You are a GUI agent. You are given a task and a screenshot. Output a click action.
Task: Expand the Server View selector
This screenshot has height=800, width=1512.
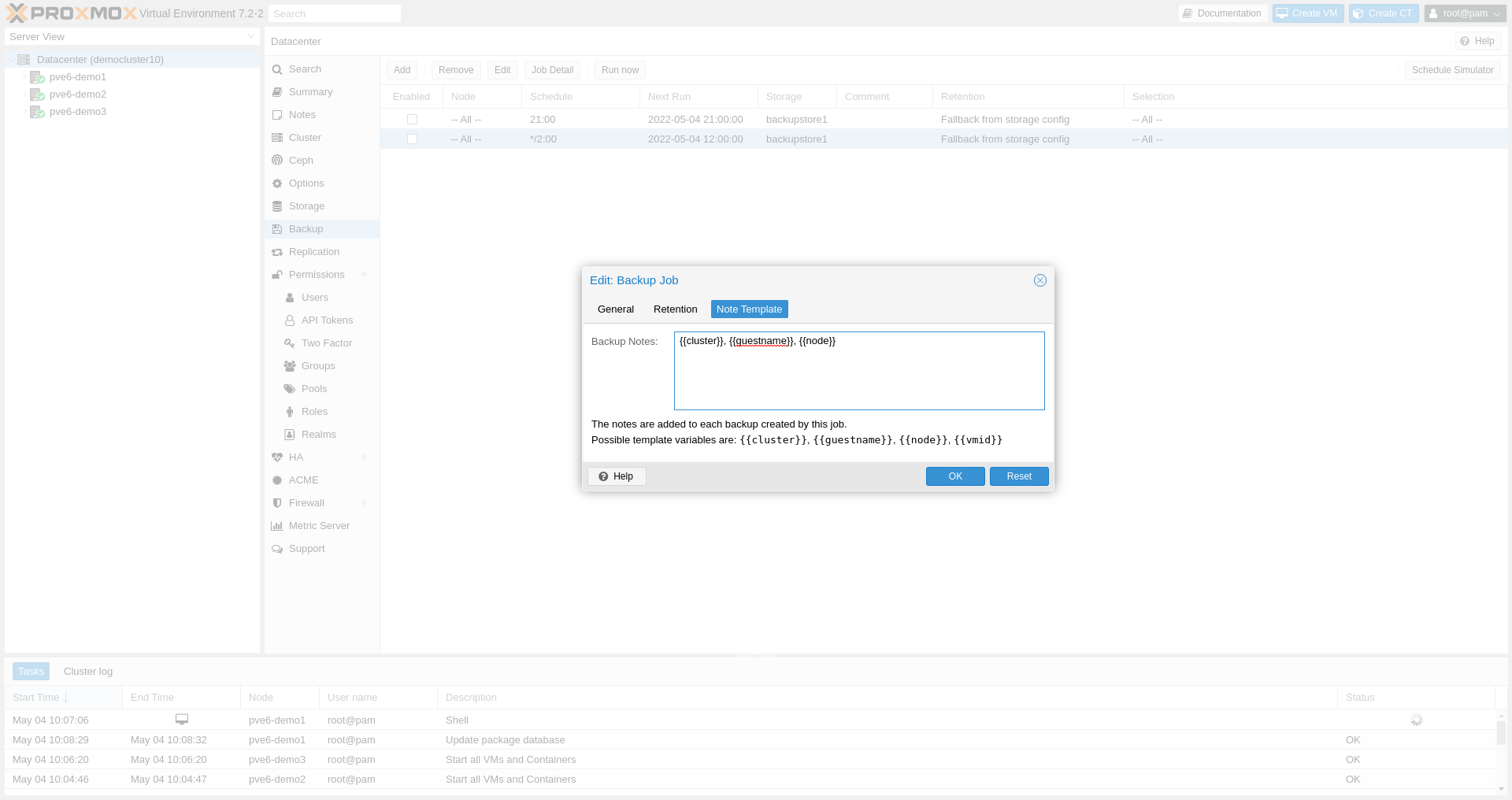click(250, 37)
